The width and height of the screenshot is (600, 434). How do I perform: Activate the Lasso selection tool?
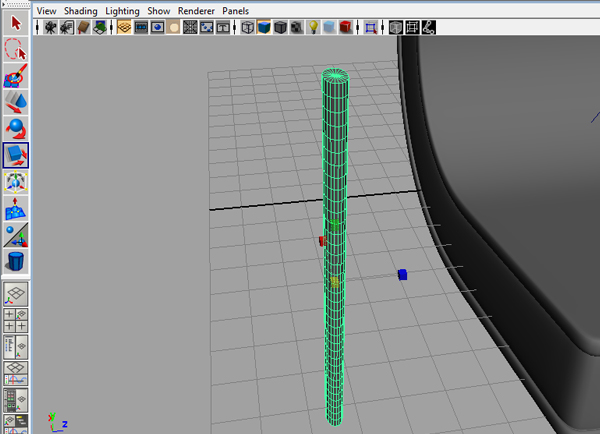(16, 47)
